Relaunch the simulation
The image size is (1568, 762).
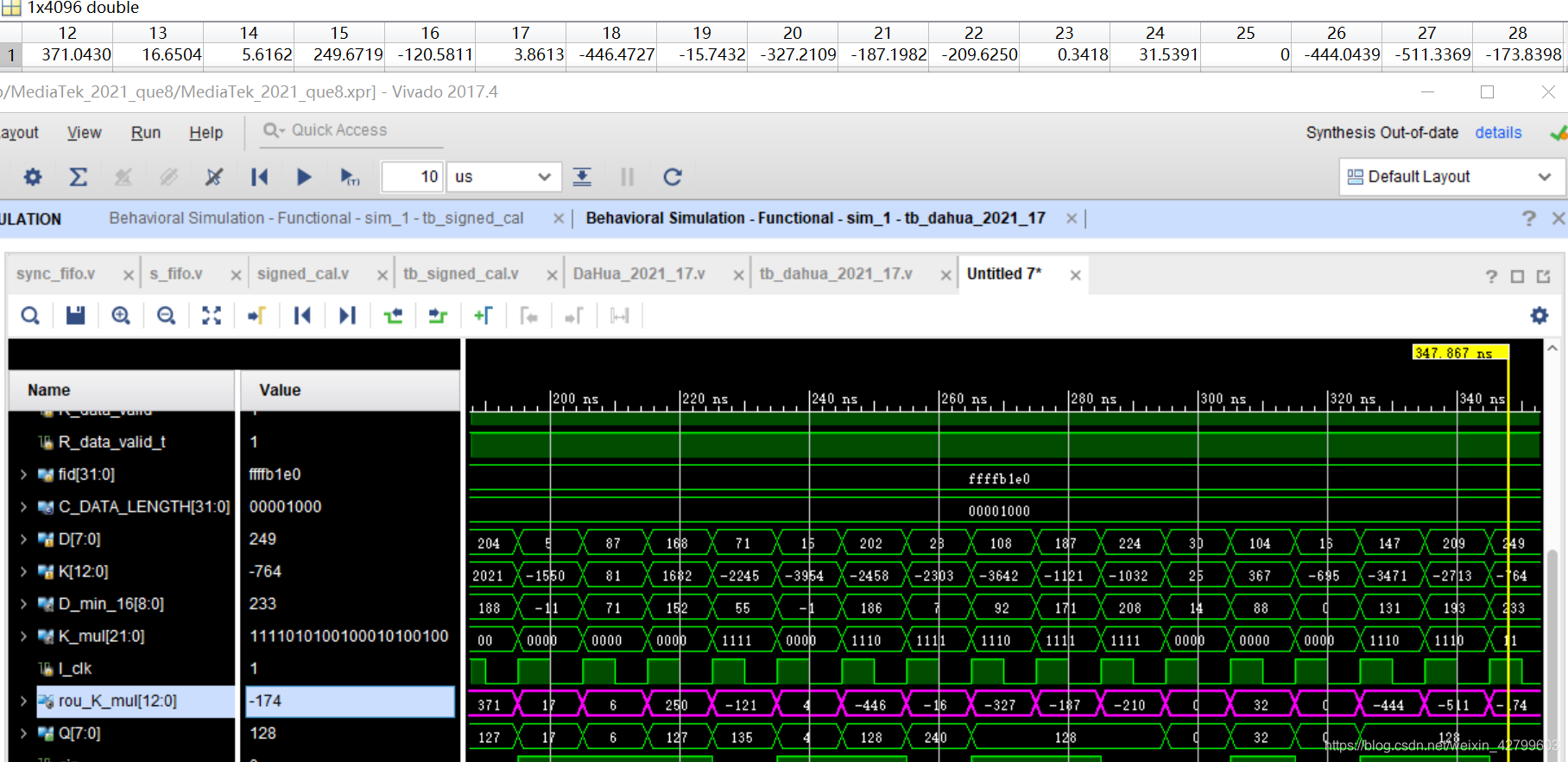673,177
